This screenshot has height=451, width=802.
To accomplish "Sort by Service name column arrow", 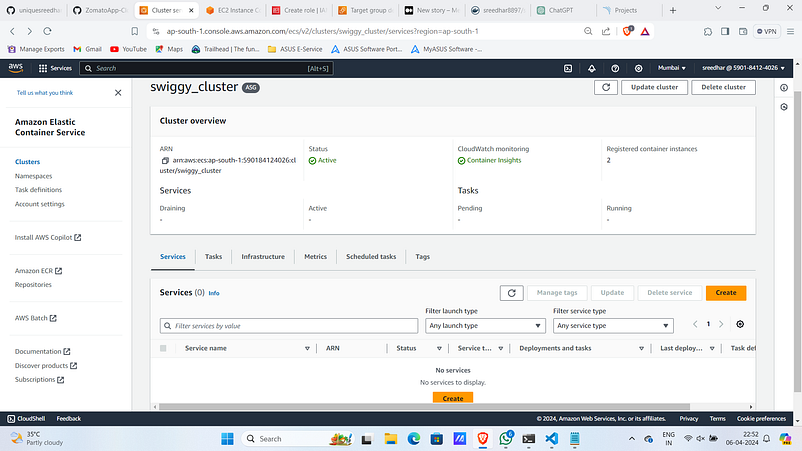I will [x=307, y=348].
